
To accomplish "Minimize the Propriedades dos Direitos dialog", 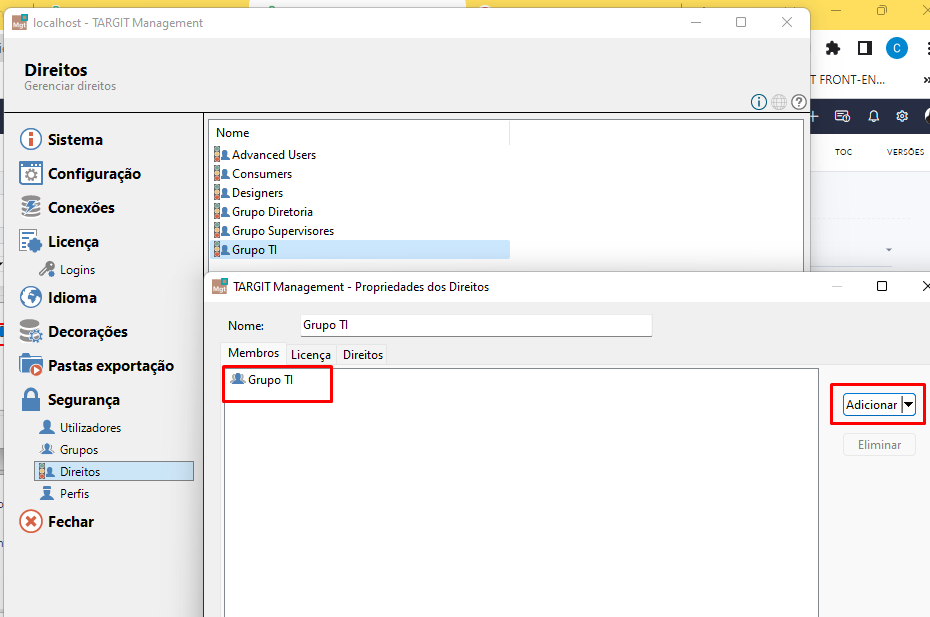I will (x=837, y=287).
